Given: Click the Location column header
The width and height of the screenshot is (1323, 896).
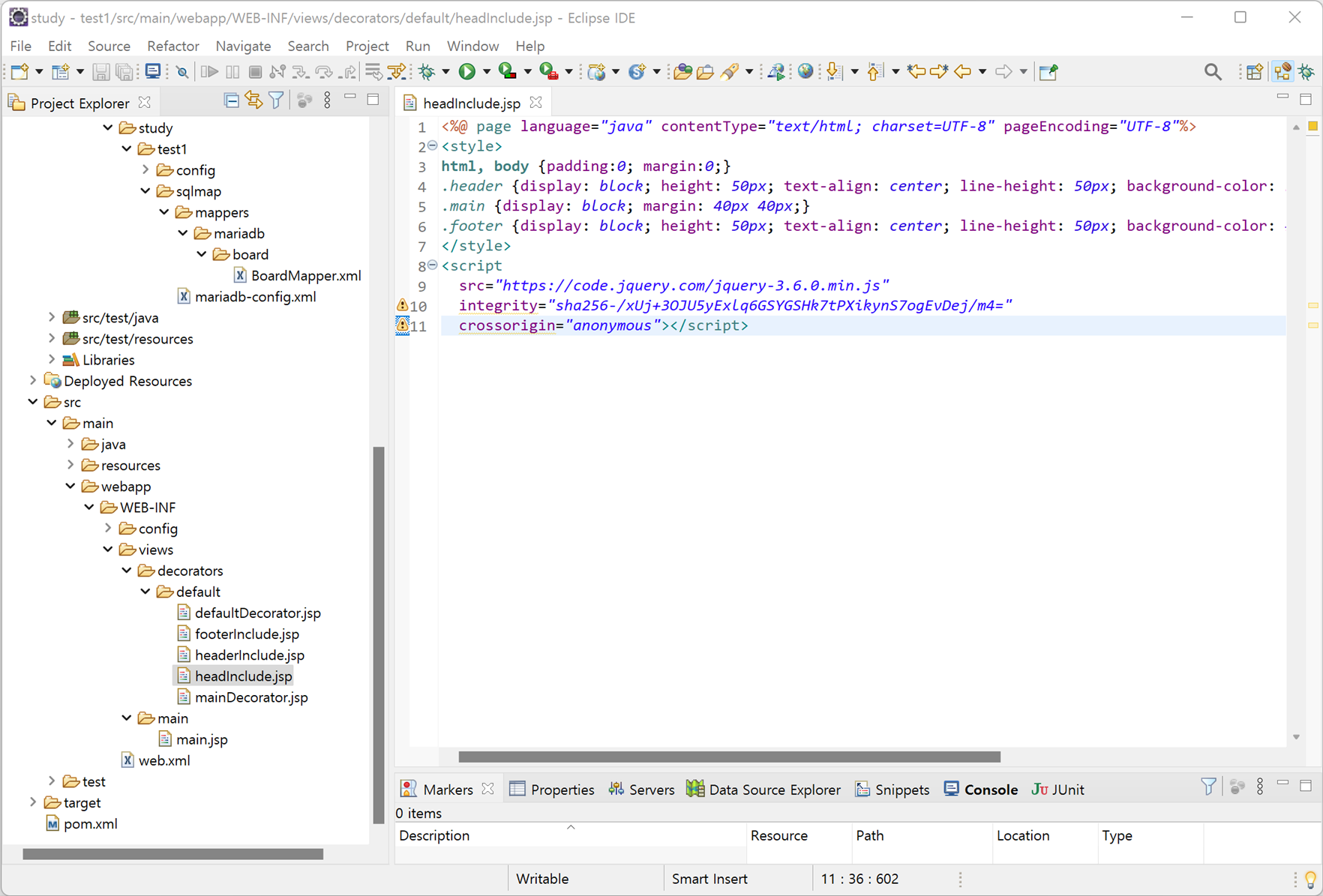Looking at the screenshot, I should [x=1045, y=835].
